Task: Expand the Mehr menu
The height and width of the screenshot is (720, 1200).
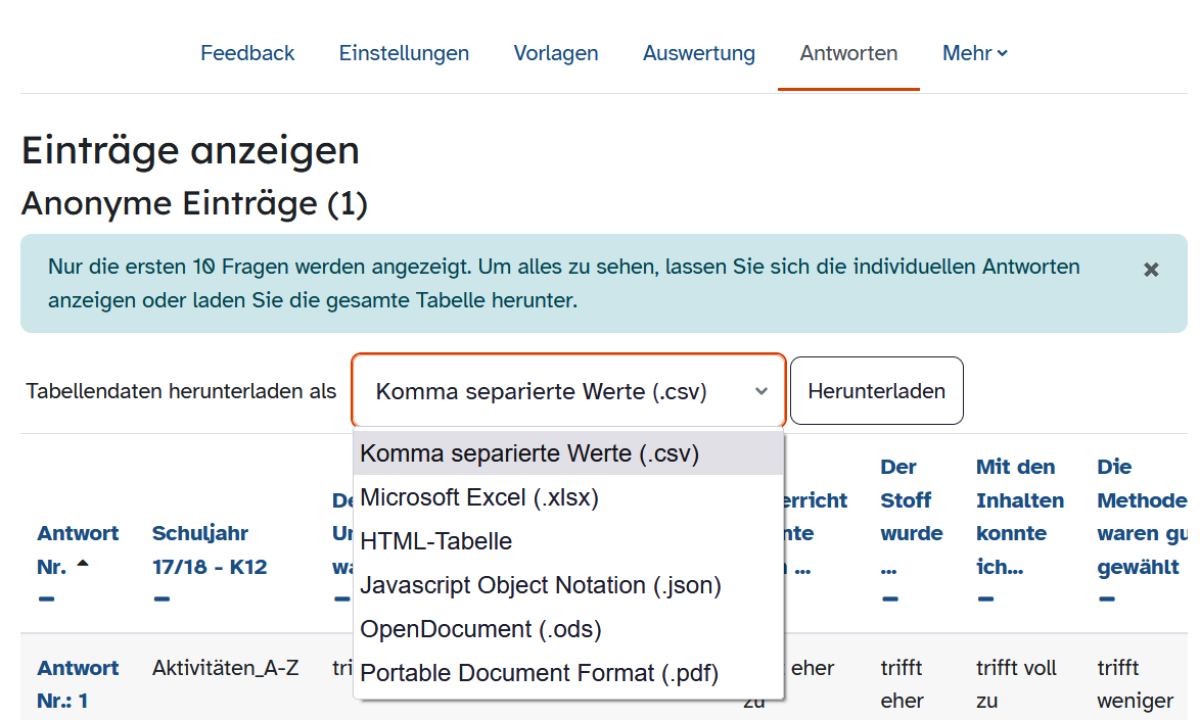Action: pos(975,53)
